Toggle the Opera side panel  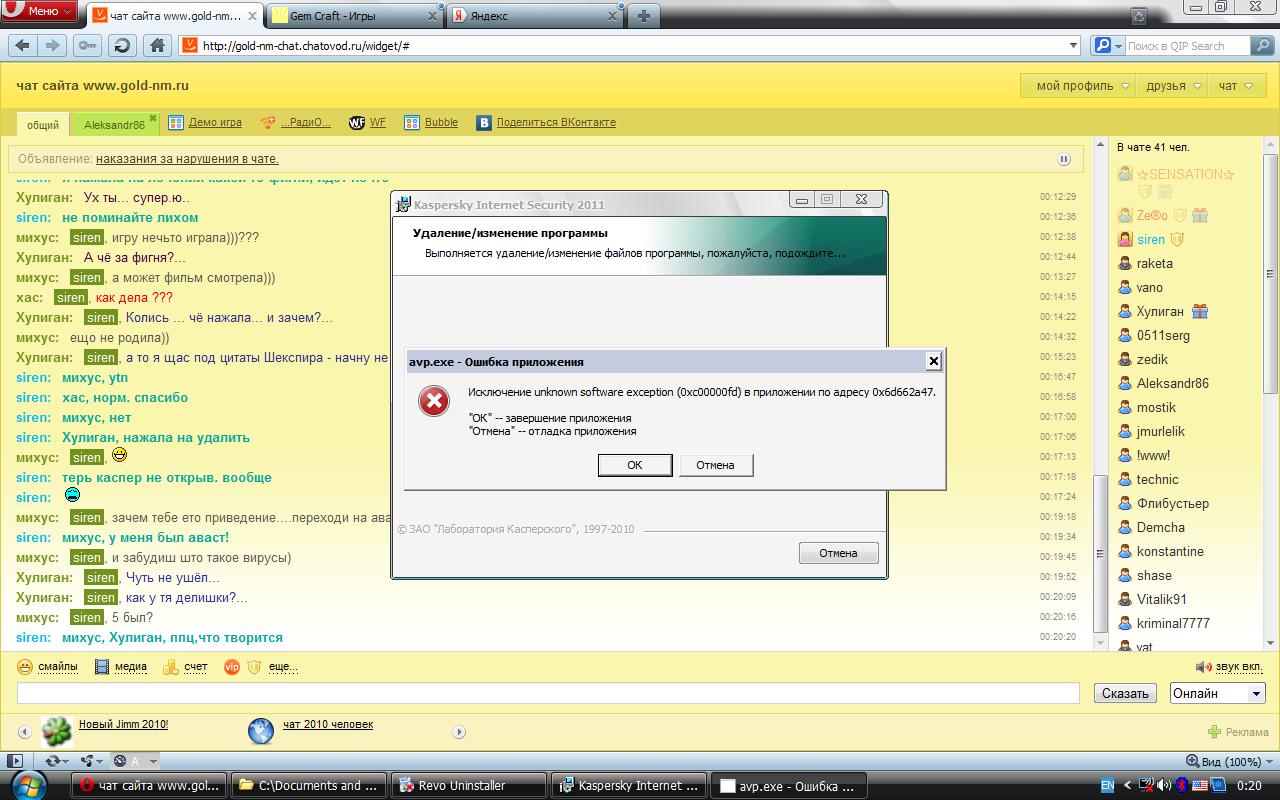(15, 761)
